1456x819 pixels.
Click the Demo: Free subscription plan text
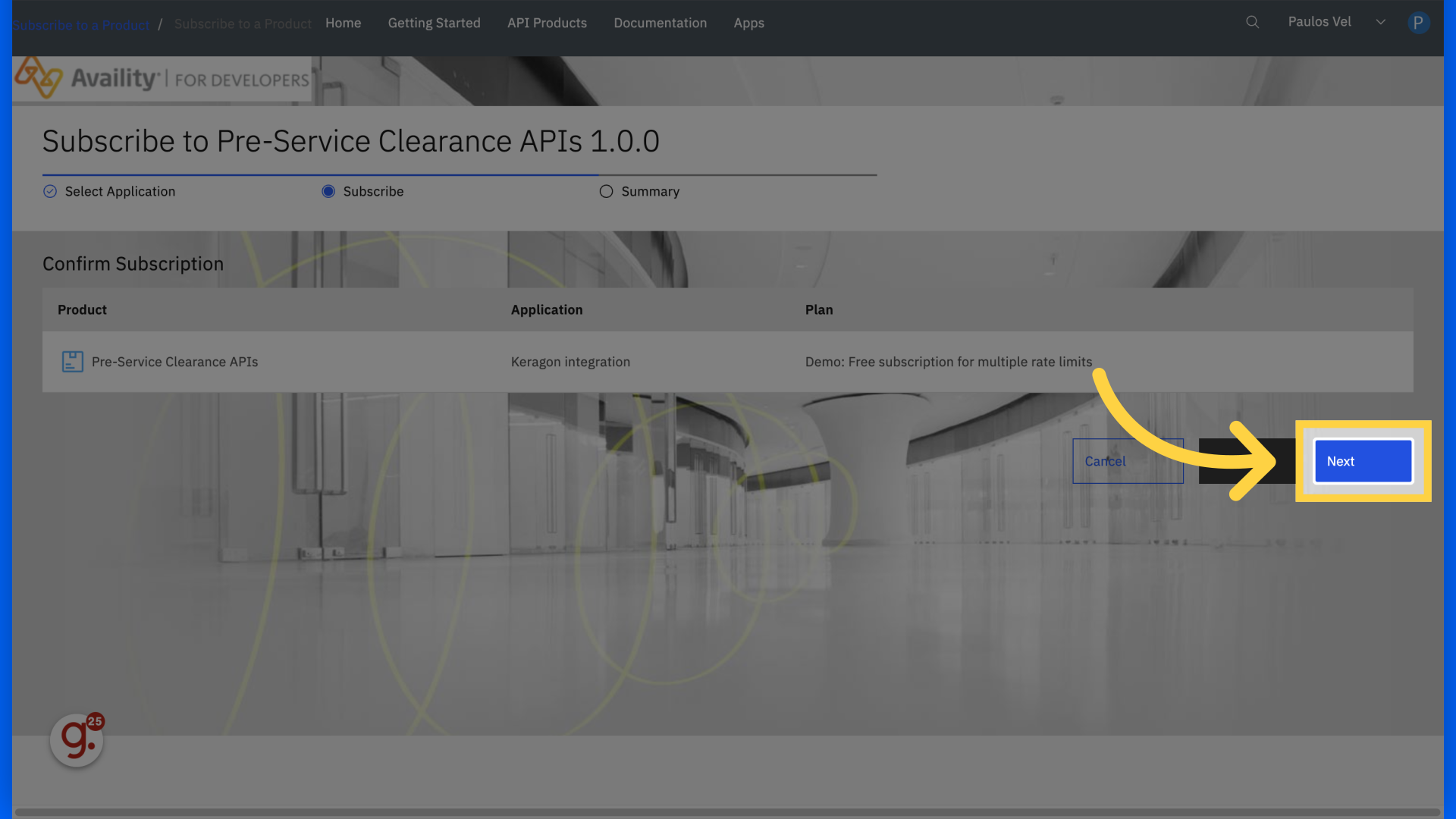(949, 362)
